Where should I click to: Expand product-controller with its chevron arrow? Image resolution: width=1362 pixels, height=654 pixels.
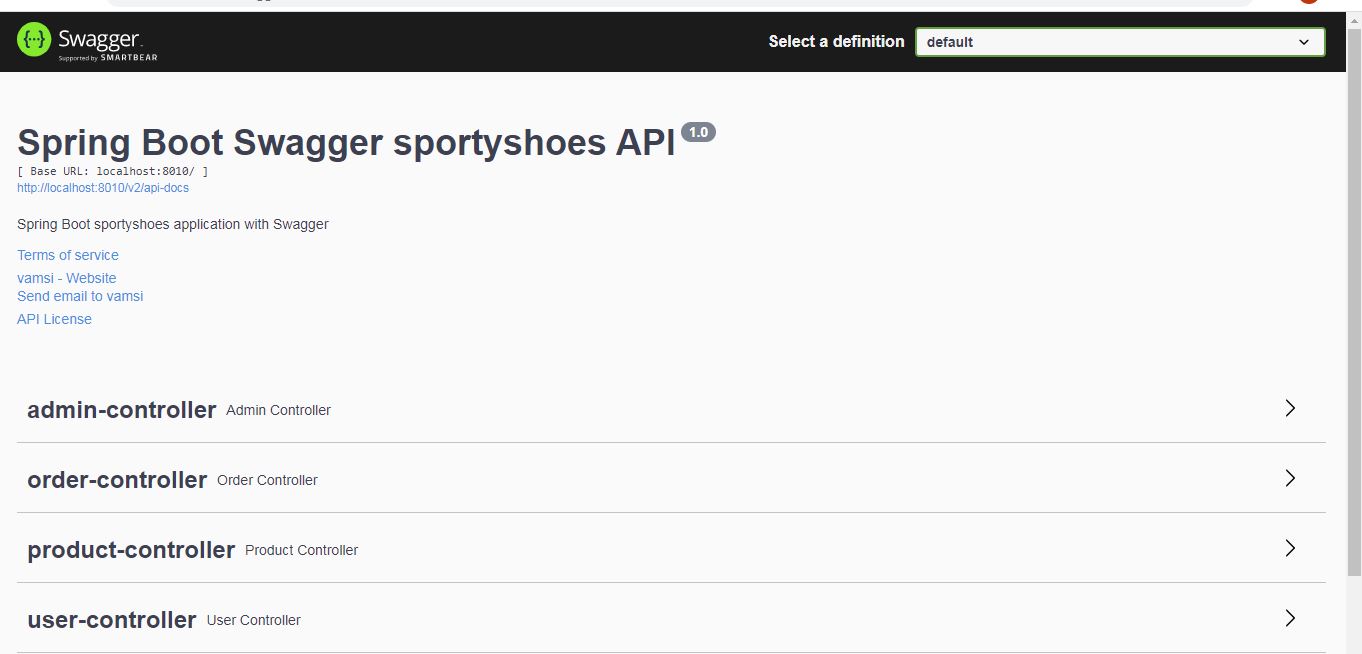coord(1290,548)
